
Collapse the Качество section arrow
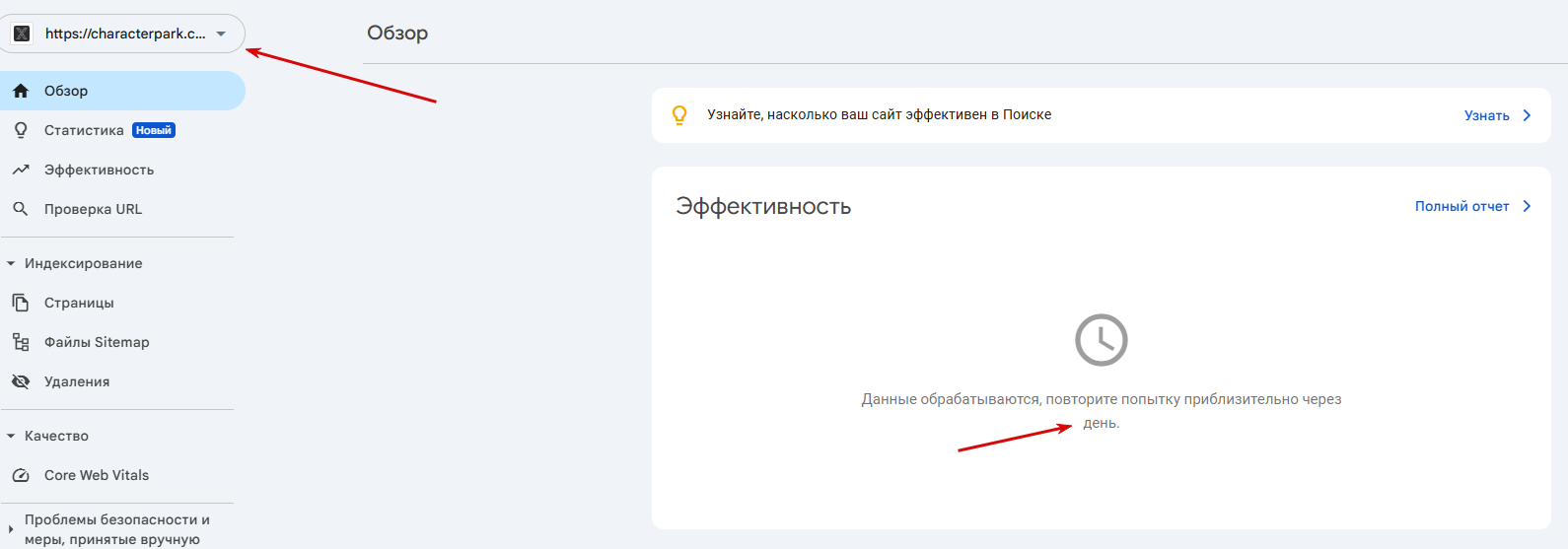11,436
